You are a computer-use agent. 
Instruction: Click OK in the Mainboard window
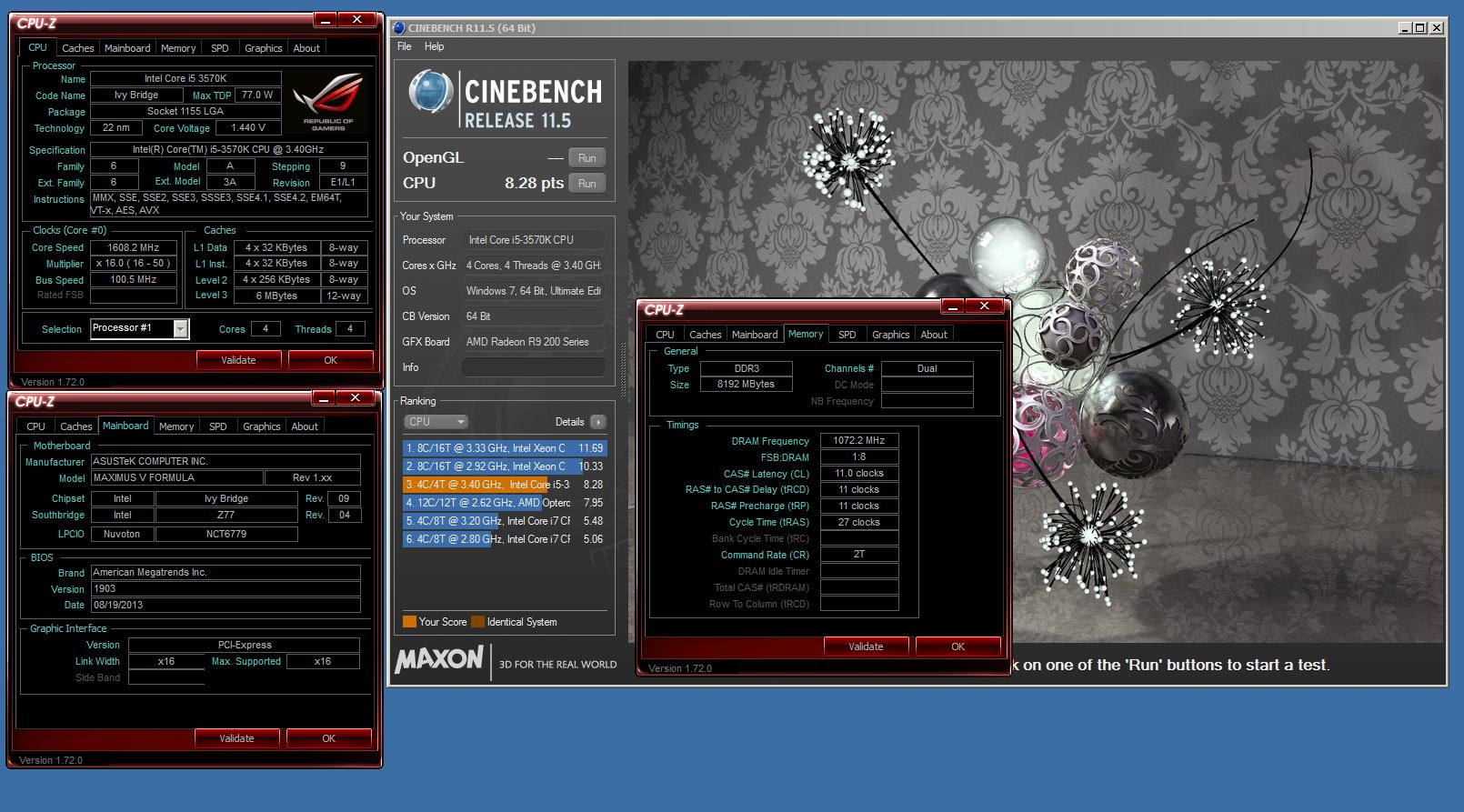328,738
